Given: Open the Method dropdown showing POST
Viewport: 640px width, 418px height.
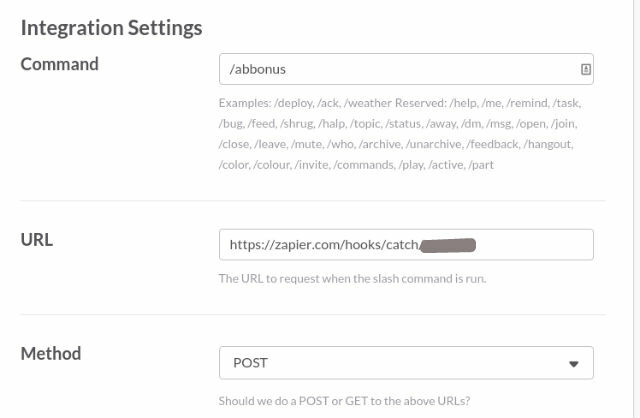Looking at the screenshot, I should click(406, 363).
